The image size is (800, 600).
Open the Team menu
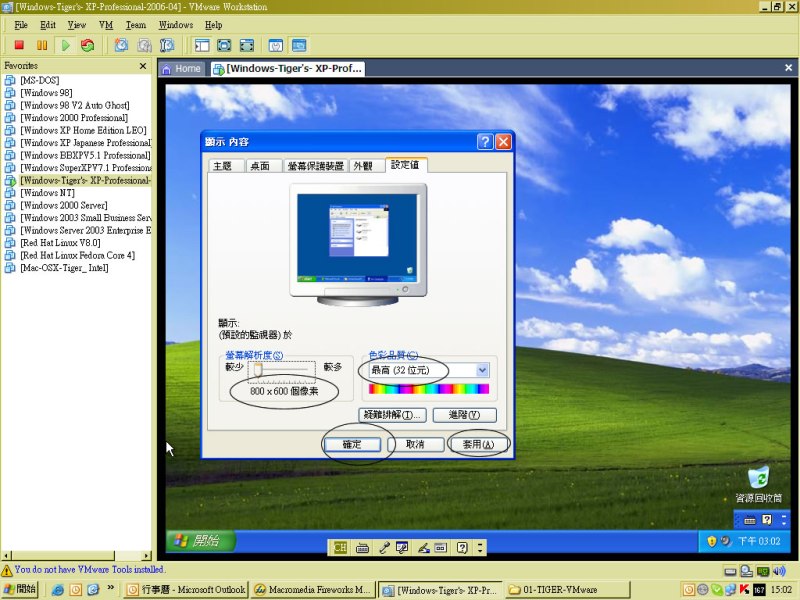[136, 25]
